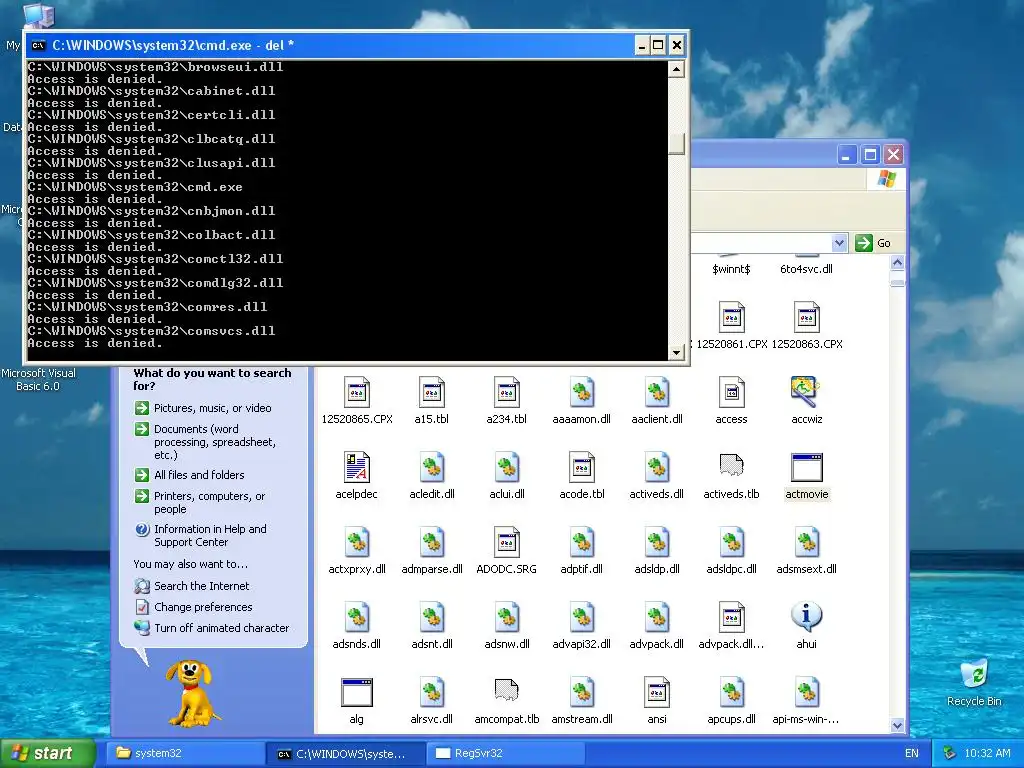
Task: Select adsldp.dll file icon
Action: coord(657,543)
